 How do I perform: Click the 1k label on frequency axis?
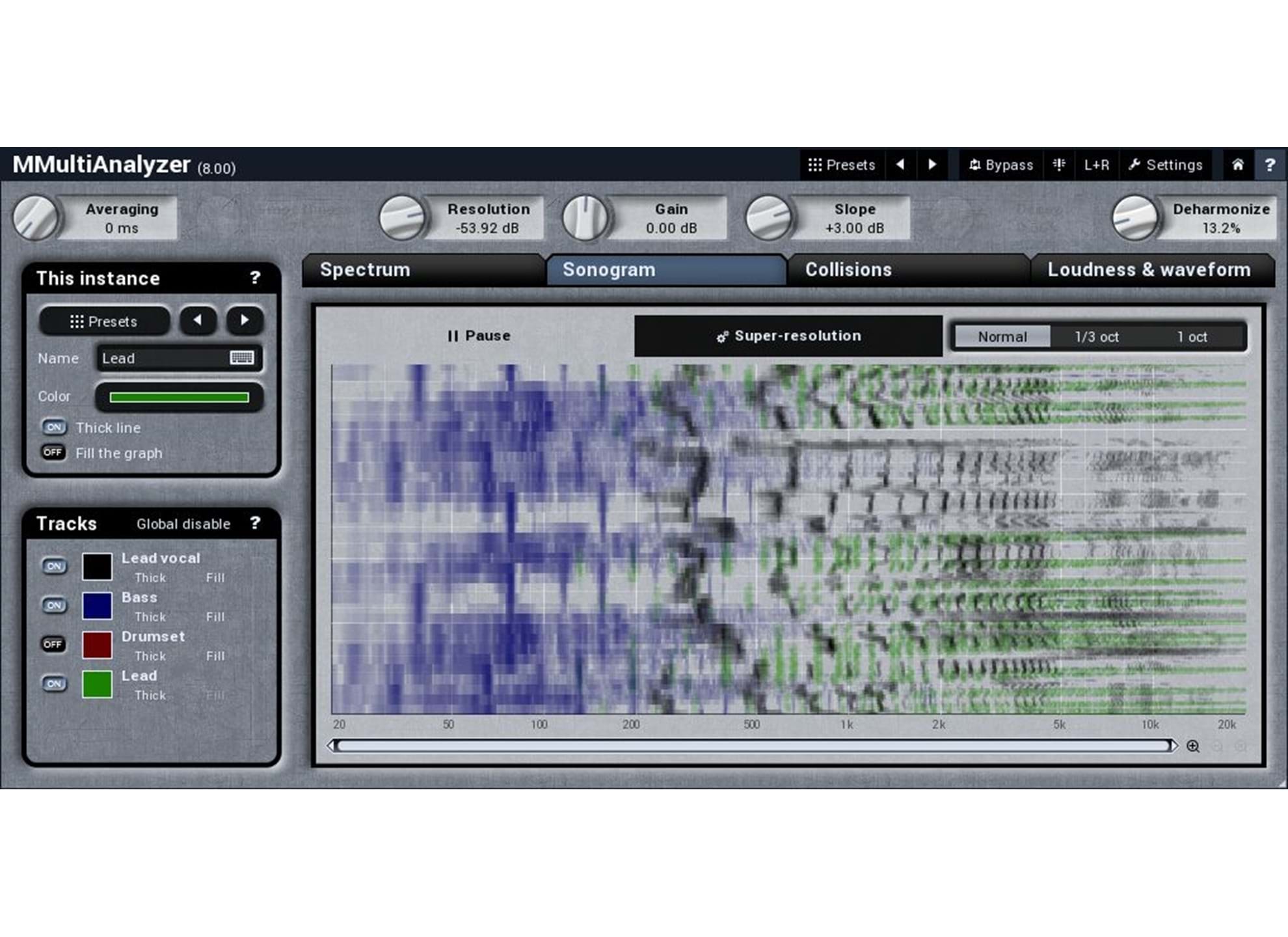(x=846, y=724)
